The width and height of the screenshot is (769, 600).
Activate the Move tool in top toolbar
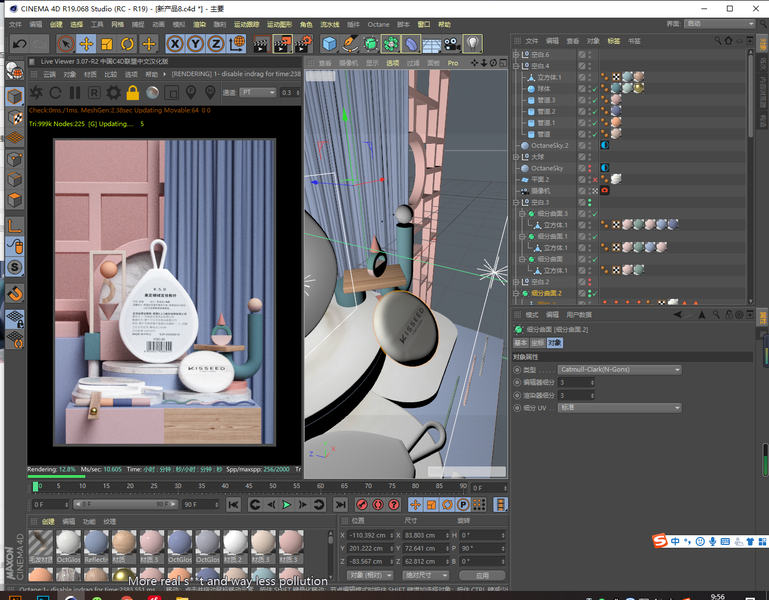(86, 44)
